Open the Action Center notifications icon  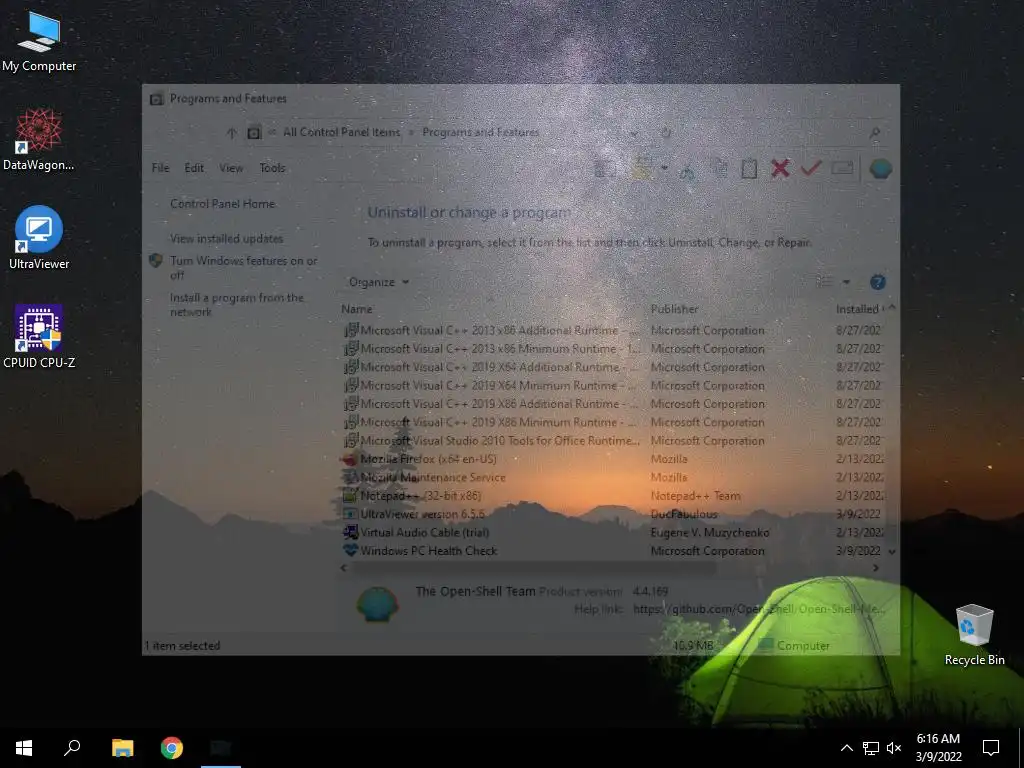click(991, 748)
